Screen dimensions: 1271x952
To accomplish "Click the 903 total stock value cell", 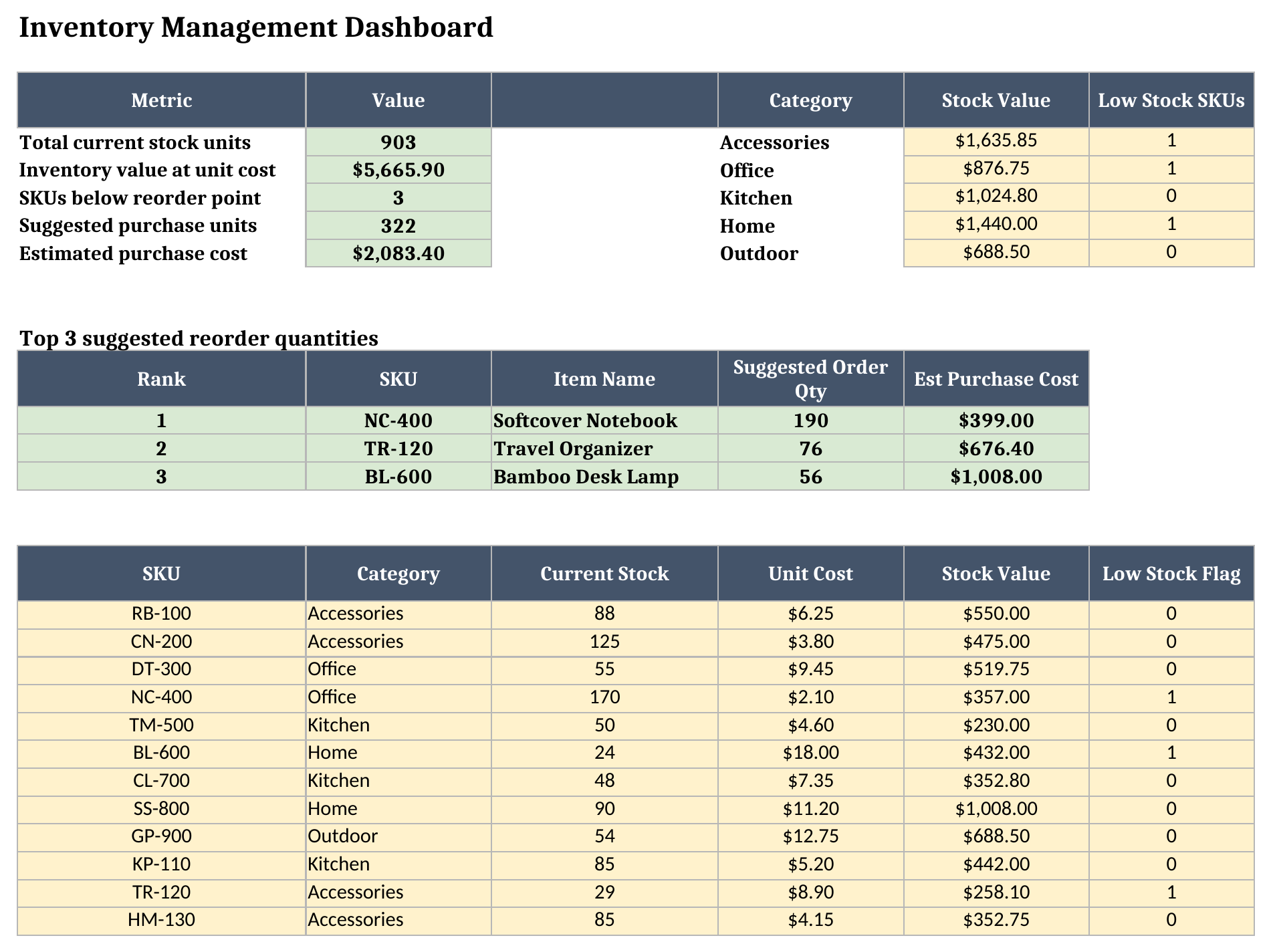I will tap(398, 142).
